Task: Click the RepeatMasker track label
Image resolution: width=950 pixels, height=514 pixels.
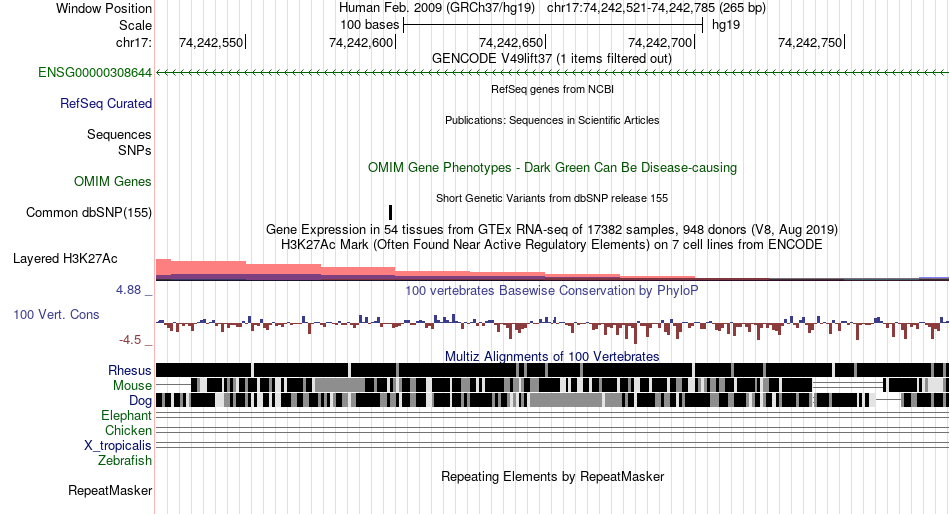Action: pyautogui.click(x=110, y=490)
